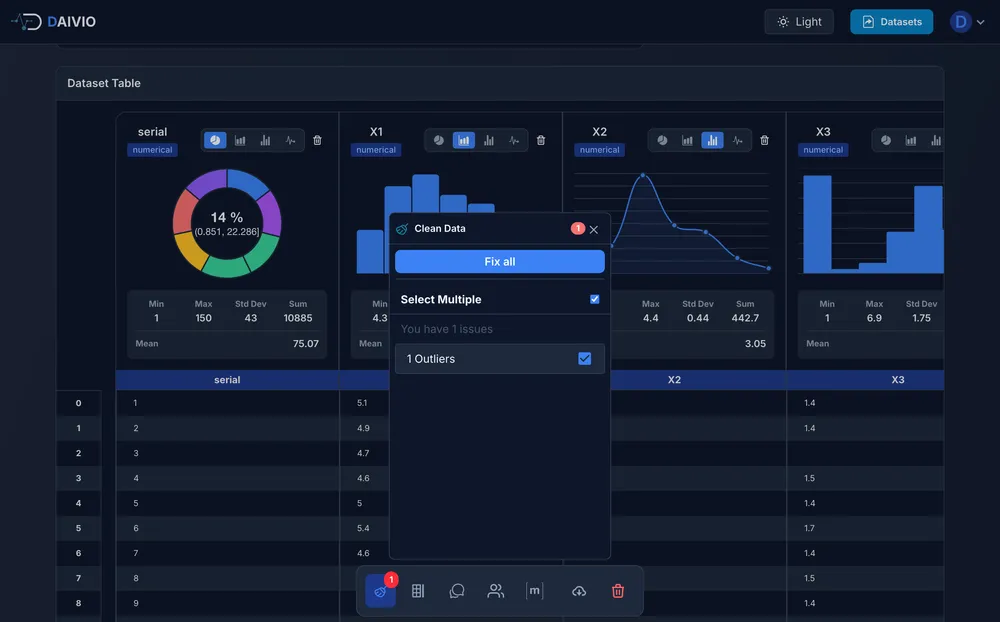The height and width of the screenshot is (622, 1000).
Task: Switch to Light theme
Action: [798, 20]
